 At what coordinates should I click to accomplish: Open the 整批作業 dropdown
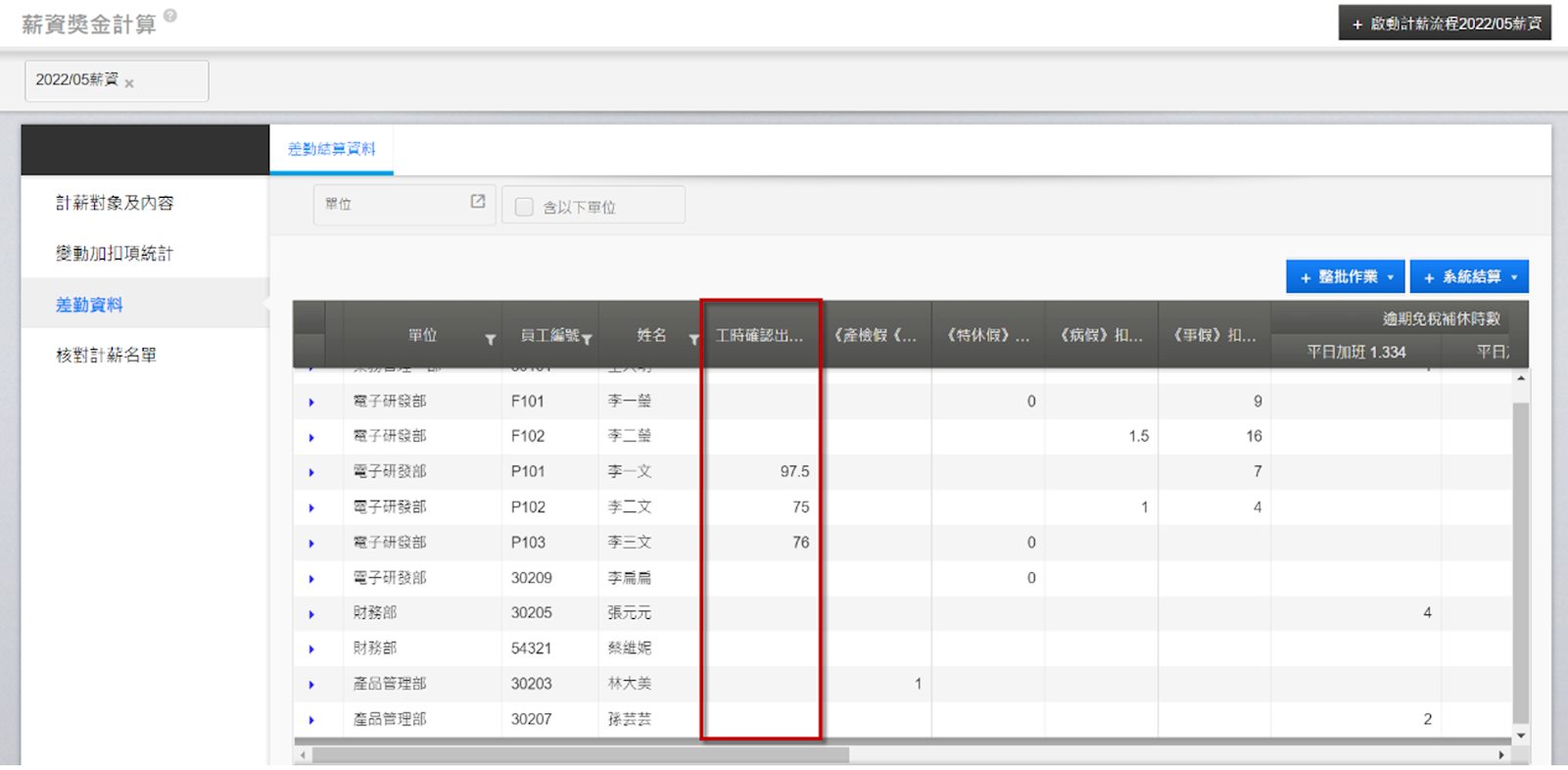(1345, 277)
